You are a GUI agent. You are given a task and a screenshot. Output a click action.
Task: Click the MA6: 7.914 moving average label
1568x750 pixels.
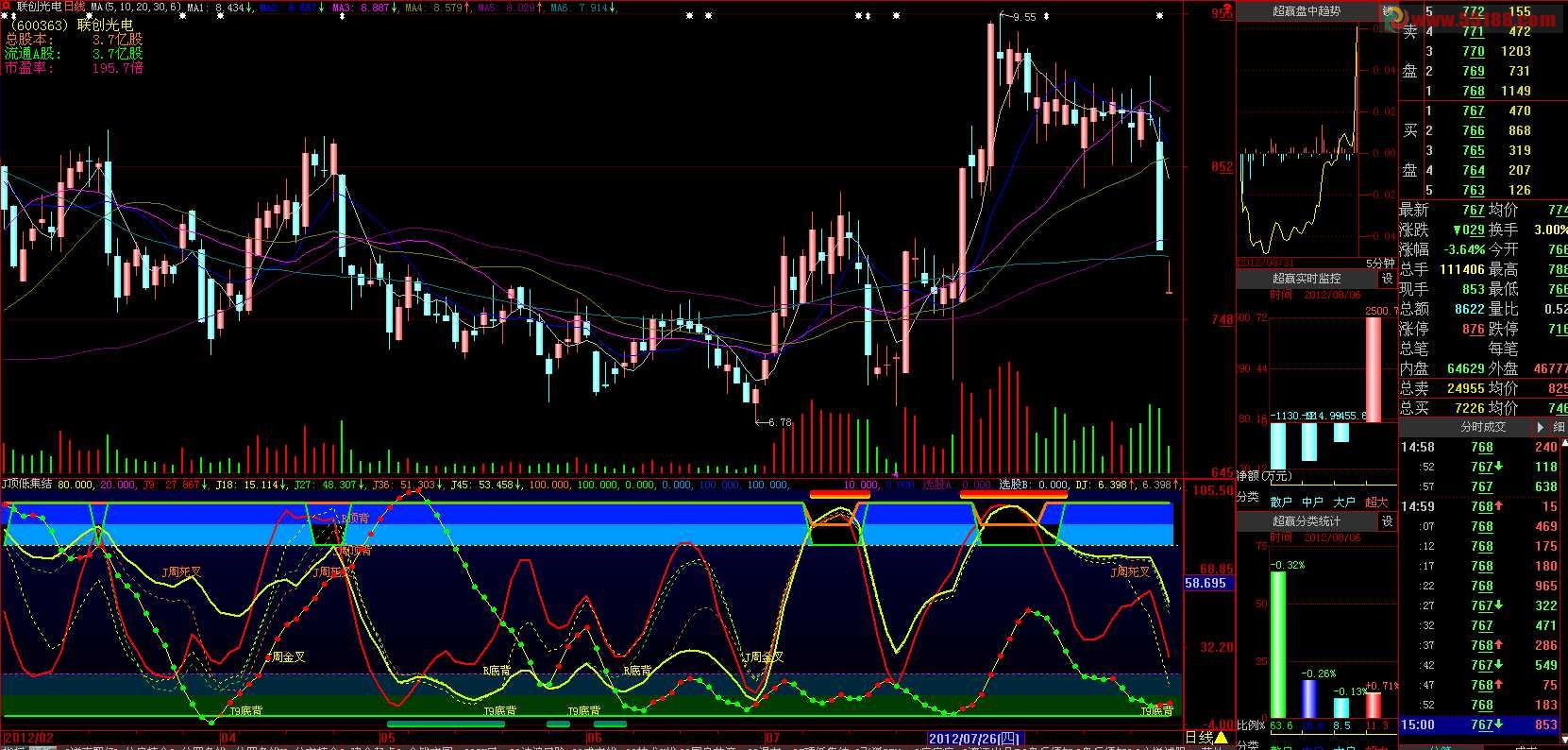tap(583, 8)
